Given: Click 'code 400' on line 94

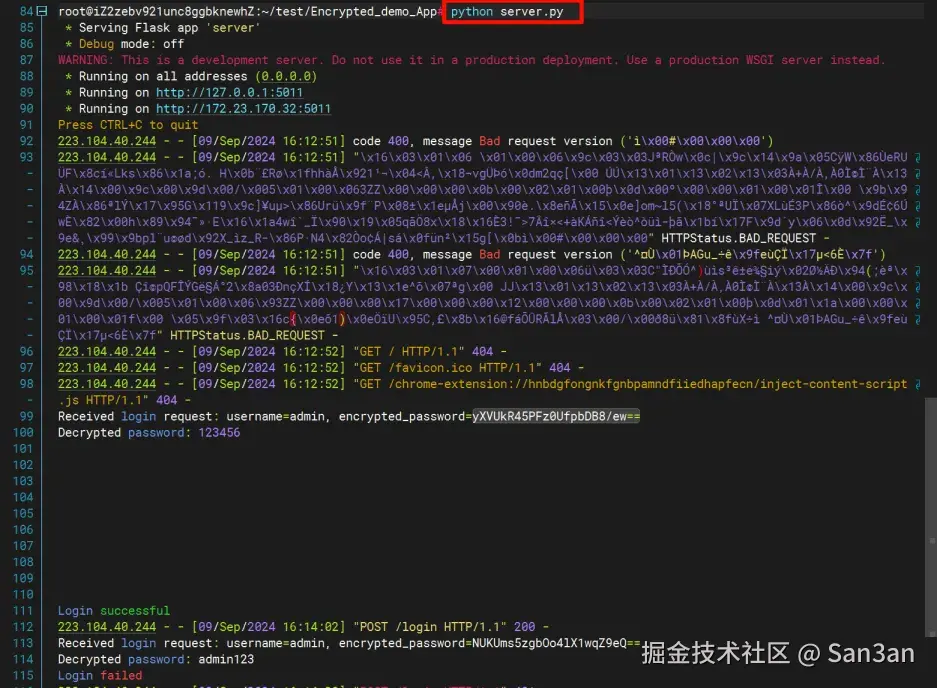Looking at the screenshot, I should click(x=381, y=255).
